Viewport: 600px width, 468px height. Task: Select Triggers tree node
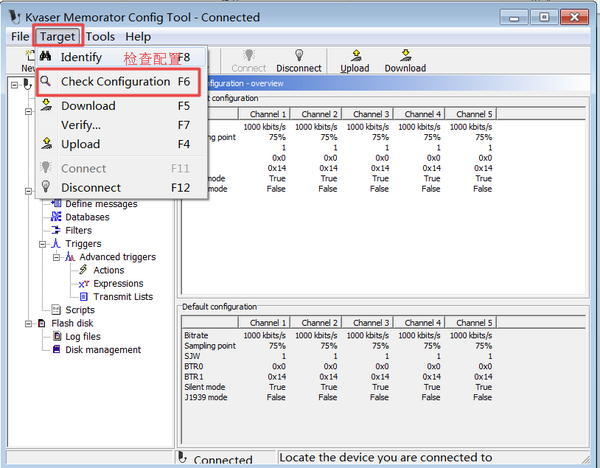83,244
